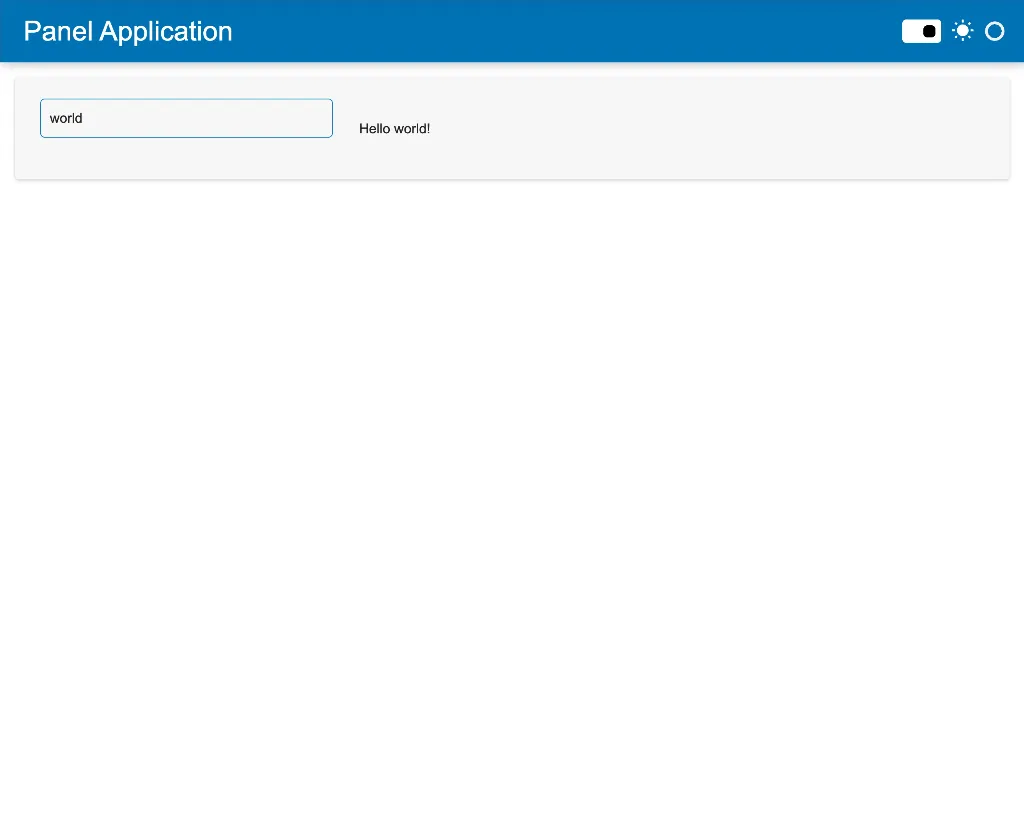The width and height of the screenshot is (1024, 819).
Task: Click the word "Application" in the header title
Action: [166, 31]
